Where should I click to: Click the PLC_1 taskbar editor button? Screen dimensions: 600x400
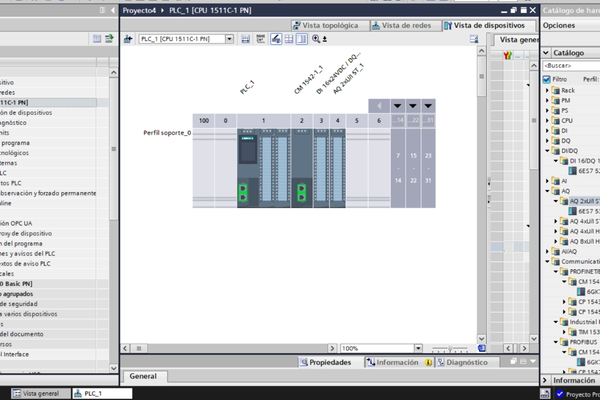[x=88, y=394]
